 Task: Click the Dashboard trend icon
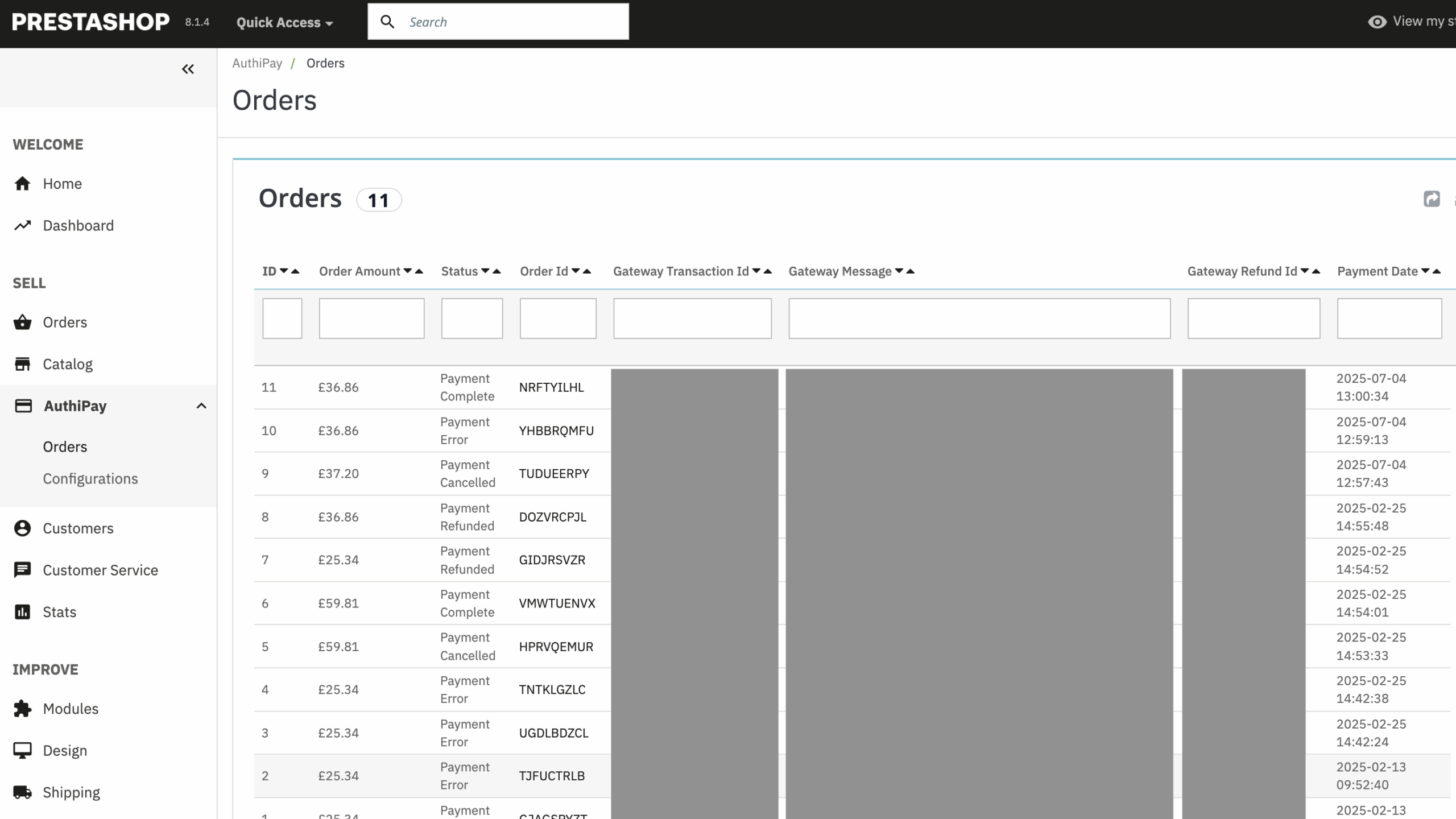22,226
